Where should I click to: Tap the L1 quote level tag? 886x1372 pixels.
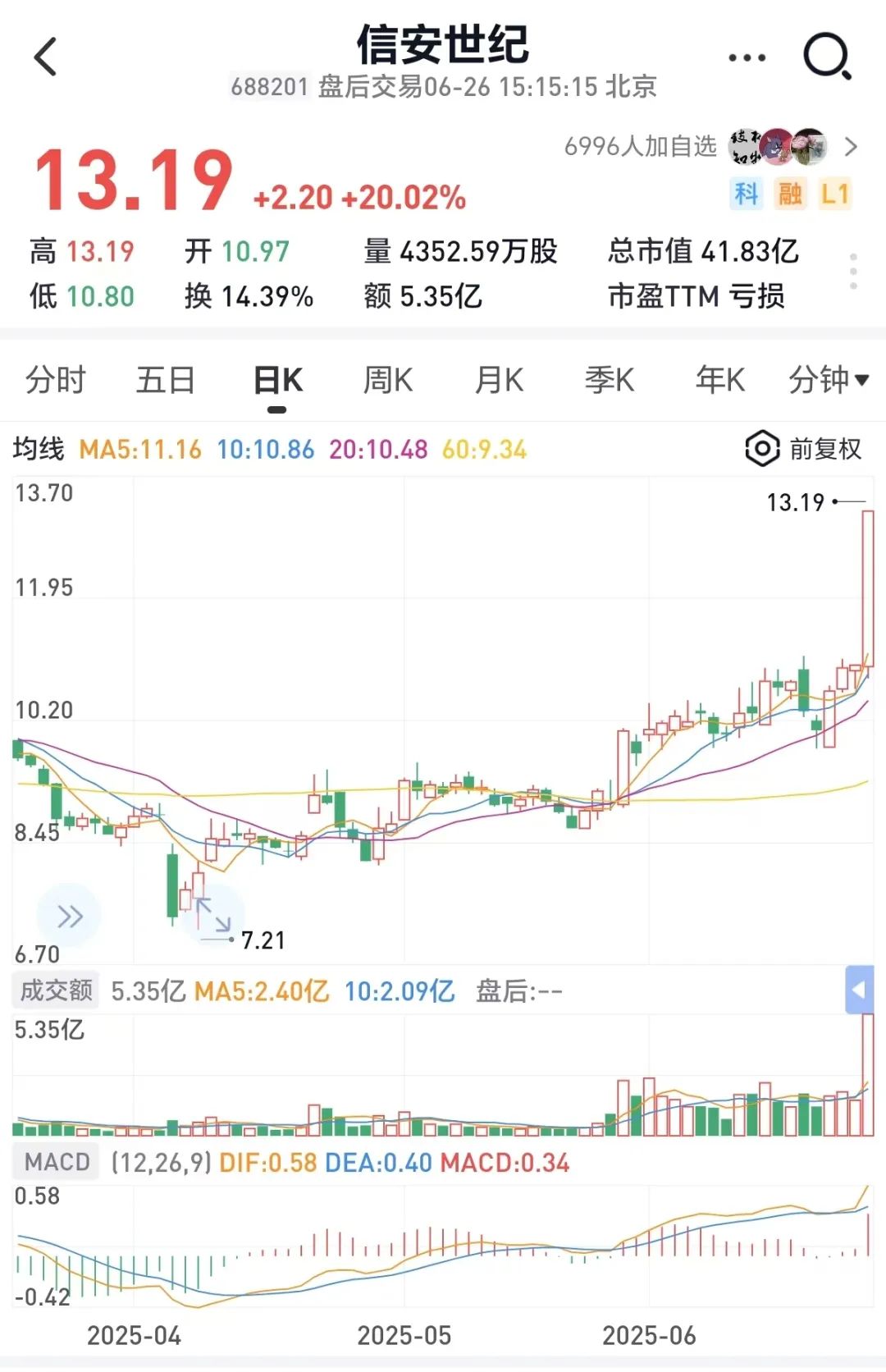[835, 194]
